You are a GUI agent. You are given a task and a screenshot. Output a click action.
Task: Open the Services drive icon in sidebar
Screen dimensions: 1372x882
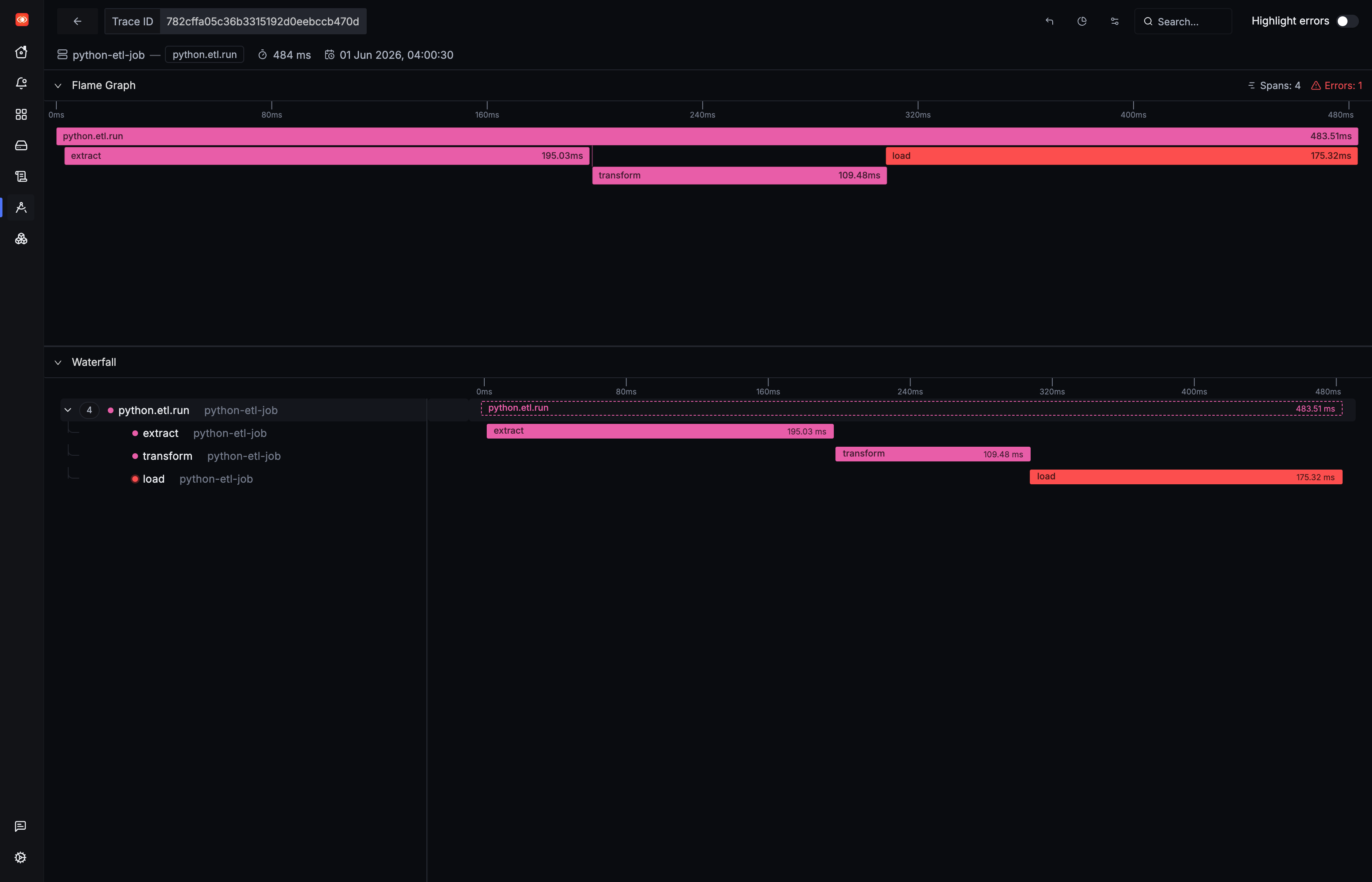[21, 145]
